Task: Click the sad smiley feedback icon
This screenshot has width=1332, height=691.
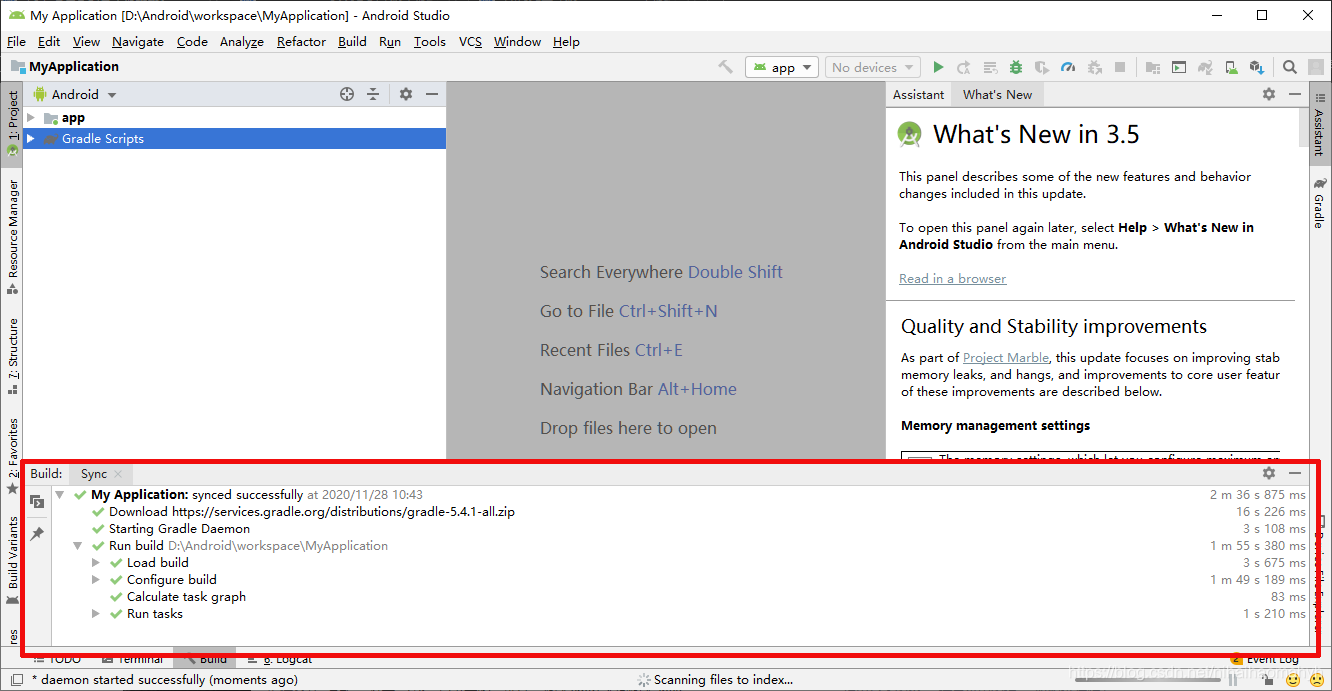Action: click(1317, 680)
